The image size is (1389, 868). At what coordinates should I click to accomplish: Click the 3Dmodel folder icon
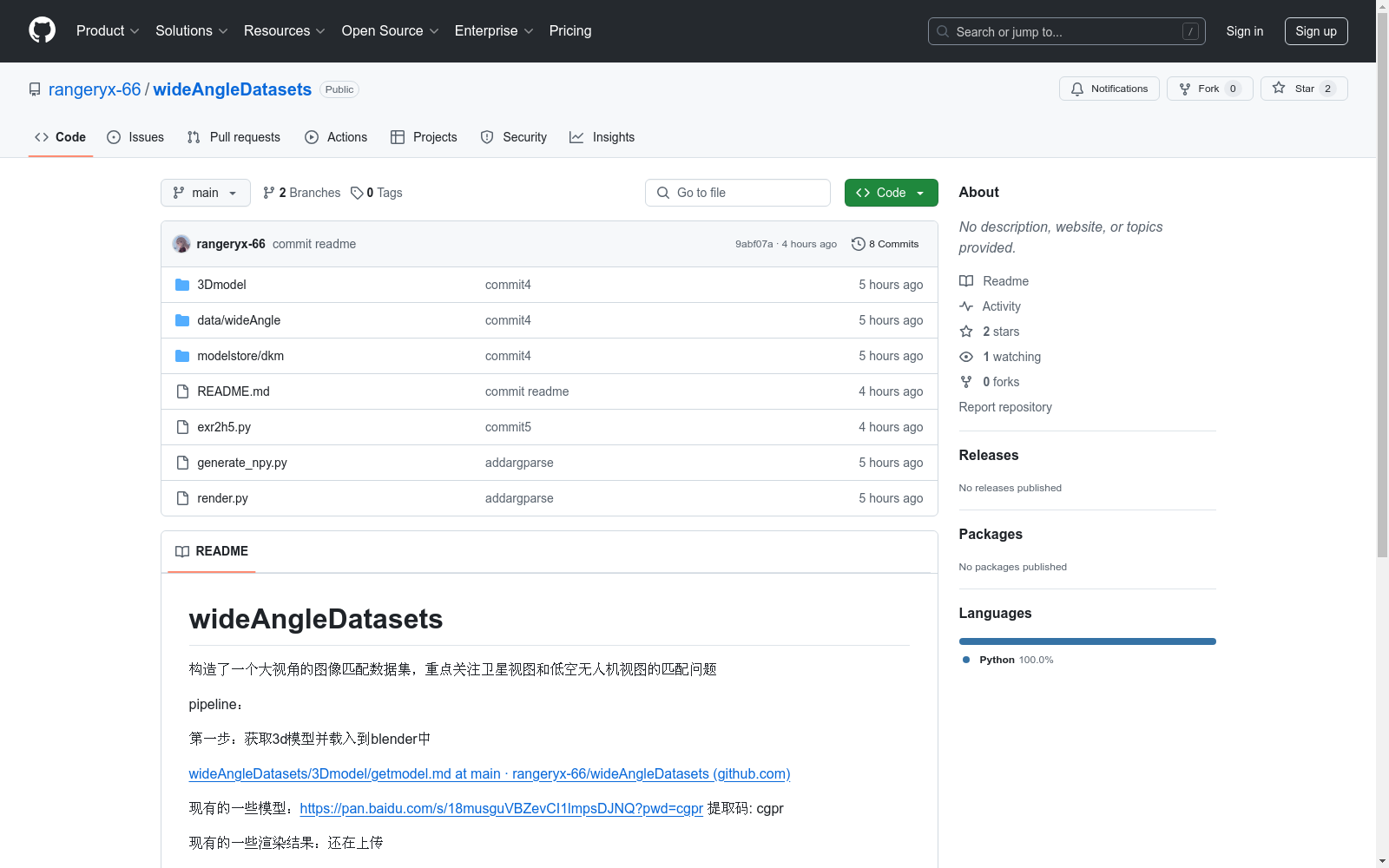pyautogui.click(x=182, y=285)
